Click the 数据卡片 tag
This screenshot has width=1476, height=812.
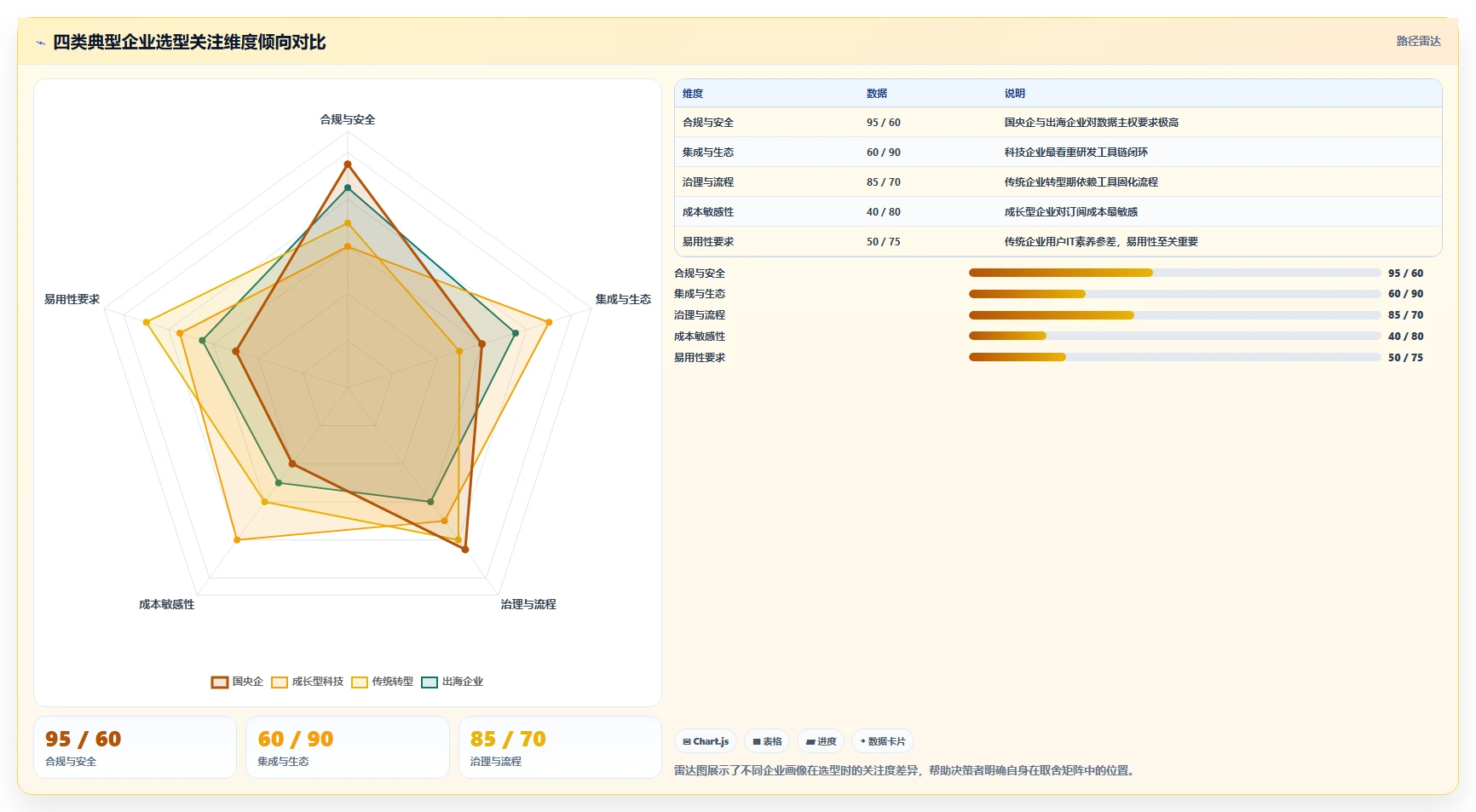(x=883, y=741)
